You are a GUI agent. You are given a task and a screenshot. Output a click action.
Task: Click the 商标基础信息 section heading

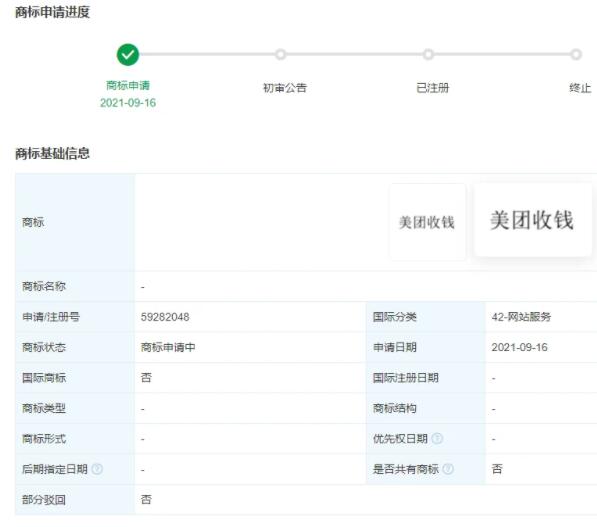[x=53, y=153]
